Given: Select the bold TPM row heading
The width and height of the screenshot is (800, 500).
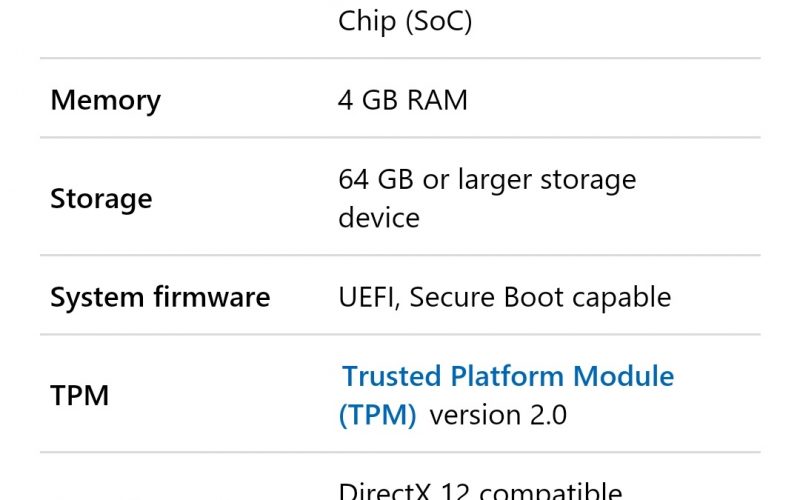Looking at the screenshot, I should (x=80, y=395).
